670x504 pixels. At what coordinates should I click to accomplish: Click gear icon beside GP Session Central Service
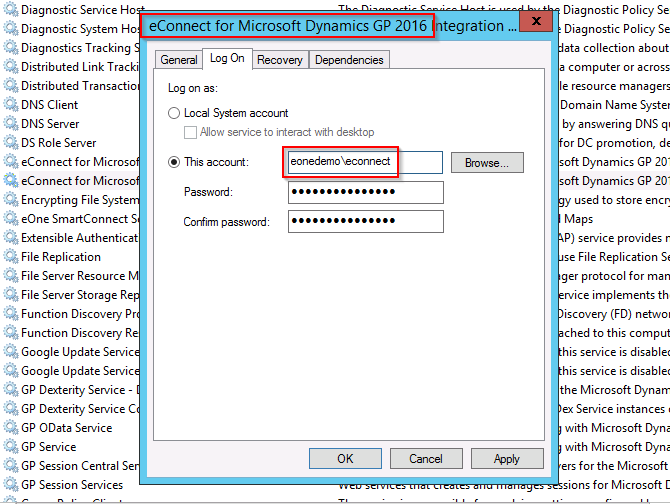(10, 466)
